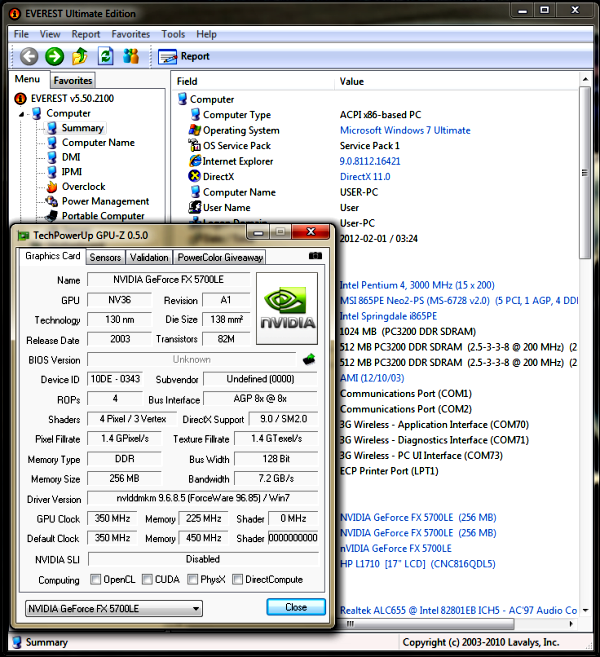This screenshot has height=657, width=600.
Task: Select Overclock flame icon in the tree
Action: coord(52,186)
